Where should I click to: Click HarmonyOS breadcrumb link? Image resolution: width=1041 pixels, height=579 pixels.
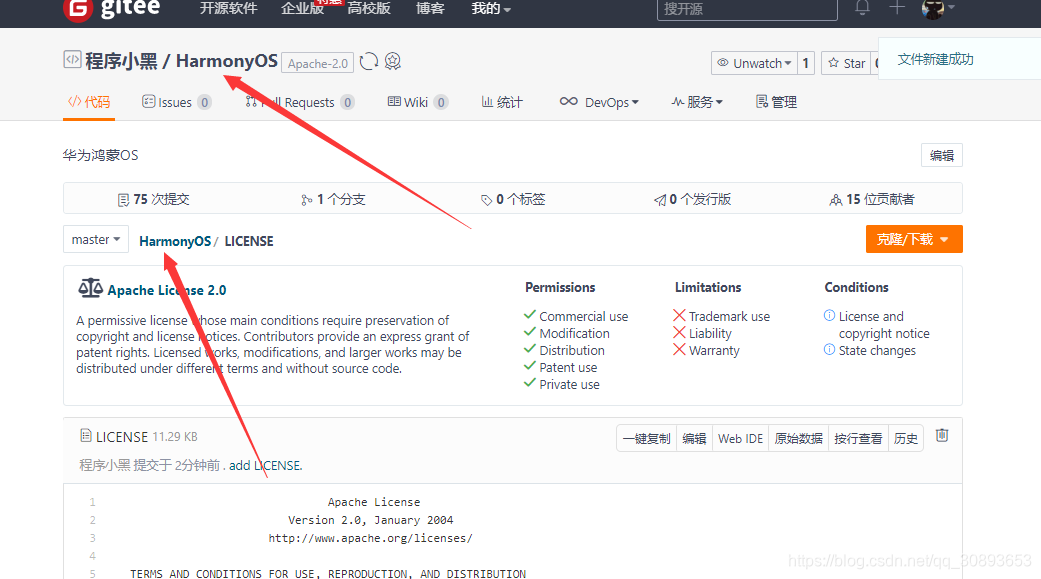click(175, 241)
